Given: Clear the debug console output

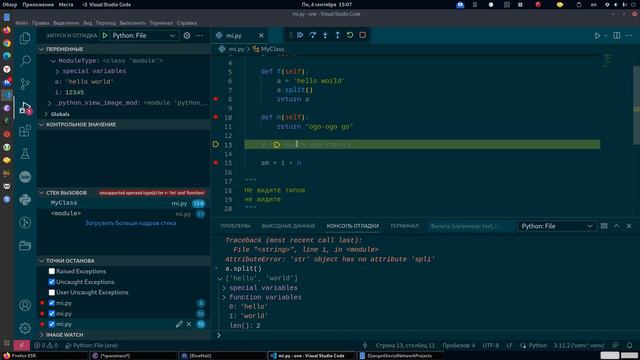Looking at the screenshot, I should 604,226.
